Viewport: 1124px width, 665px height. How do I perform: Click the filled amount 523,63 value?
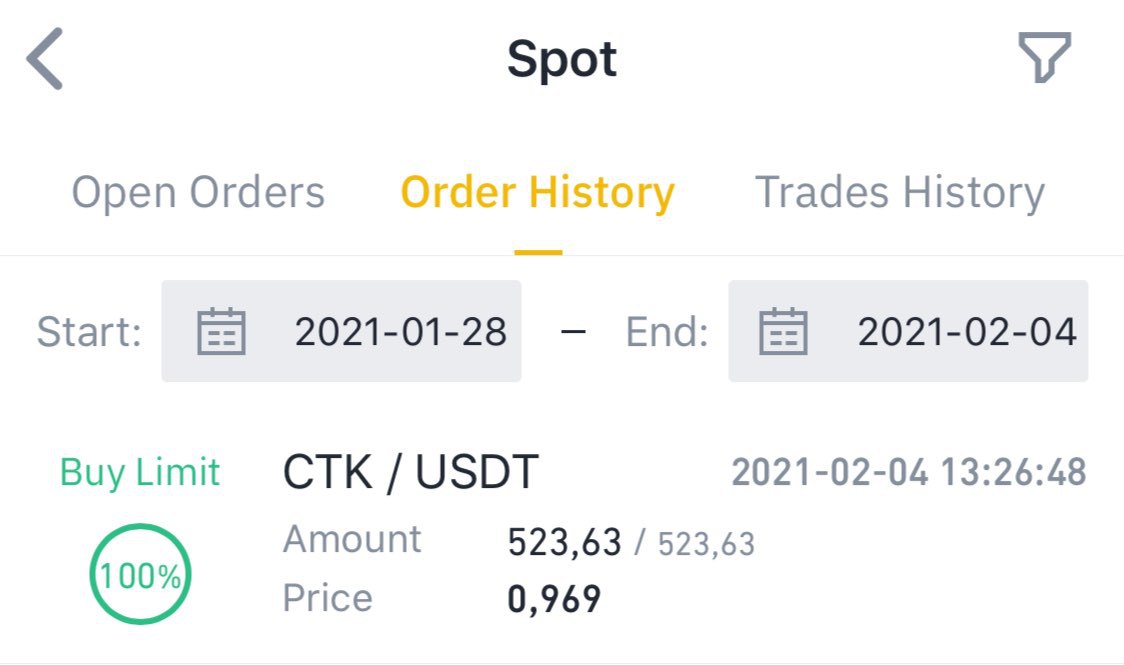pos(564,543)
